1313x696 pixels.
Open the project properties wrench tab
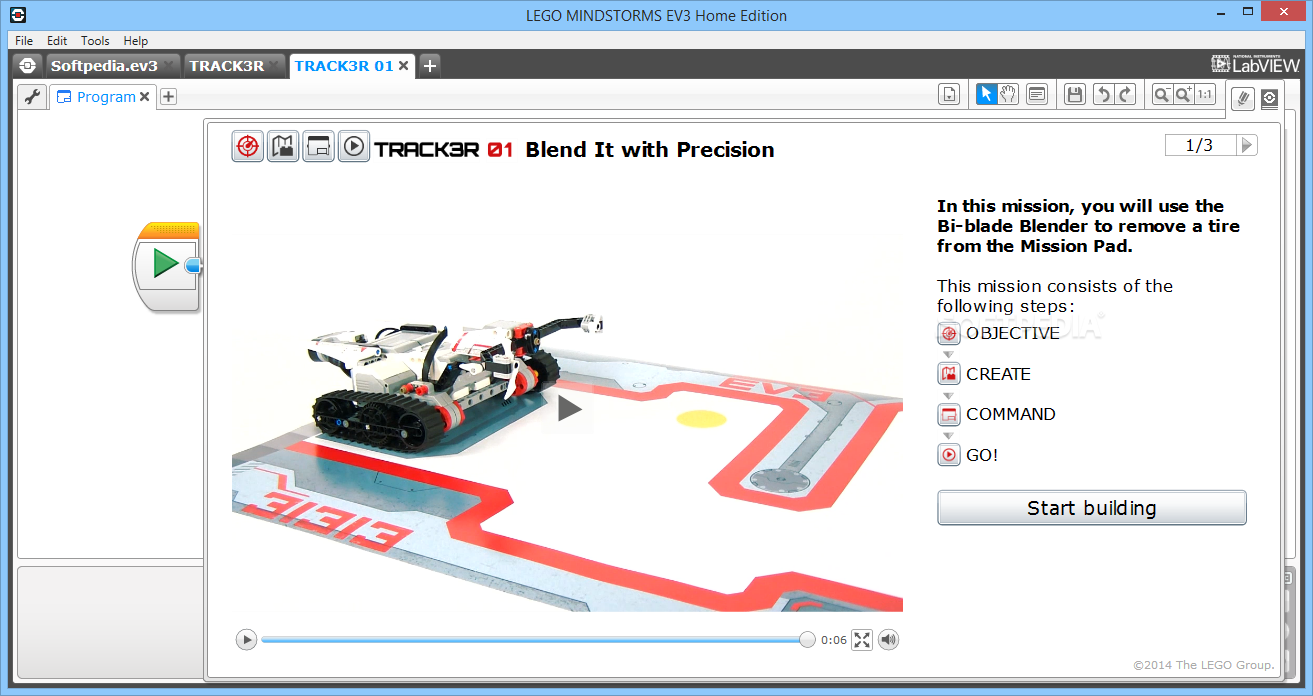(x=33, y=97)
